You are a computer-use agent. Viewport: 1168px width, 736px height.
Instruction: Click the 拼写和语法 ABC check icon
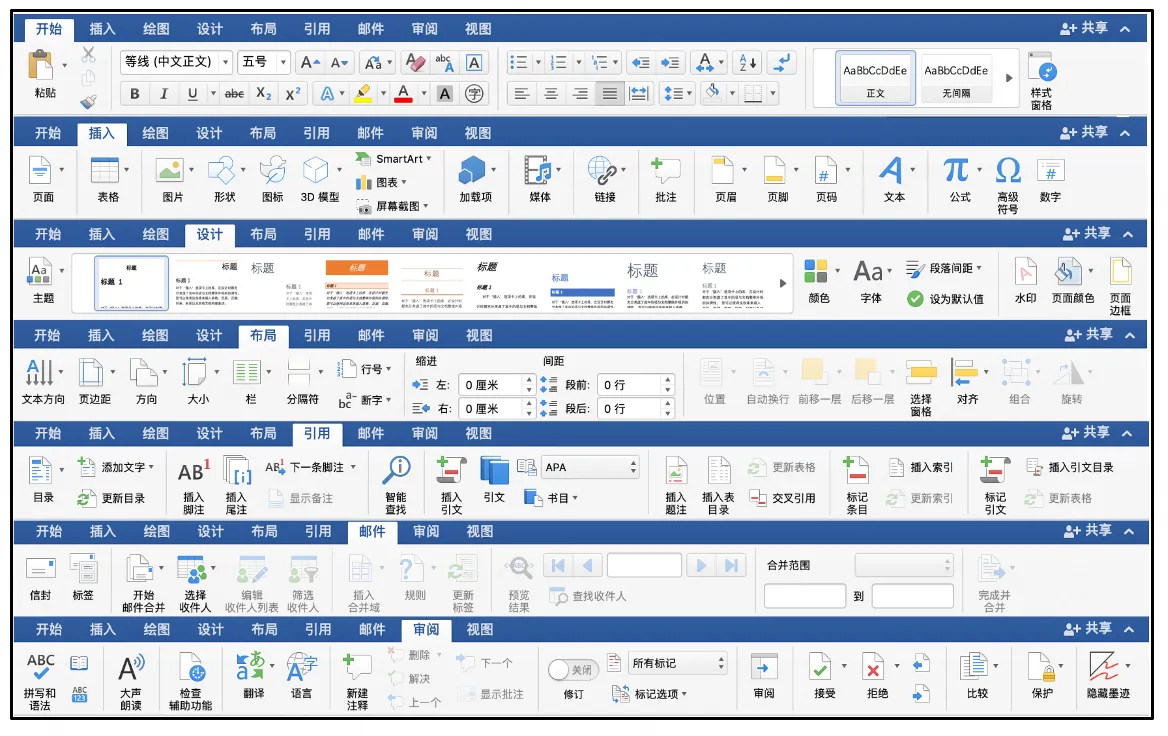tap(40, 667)
